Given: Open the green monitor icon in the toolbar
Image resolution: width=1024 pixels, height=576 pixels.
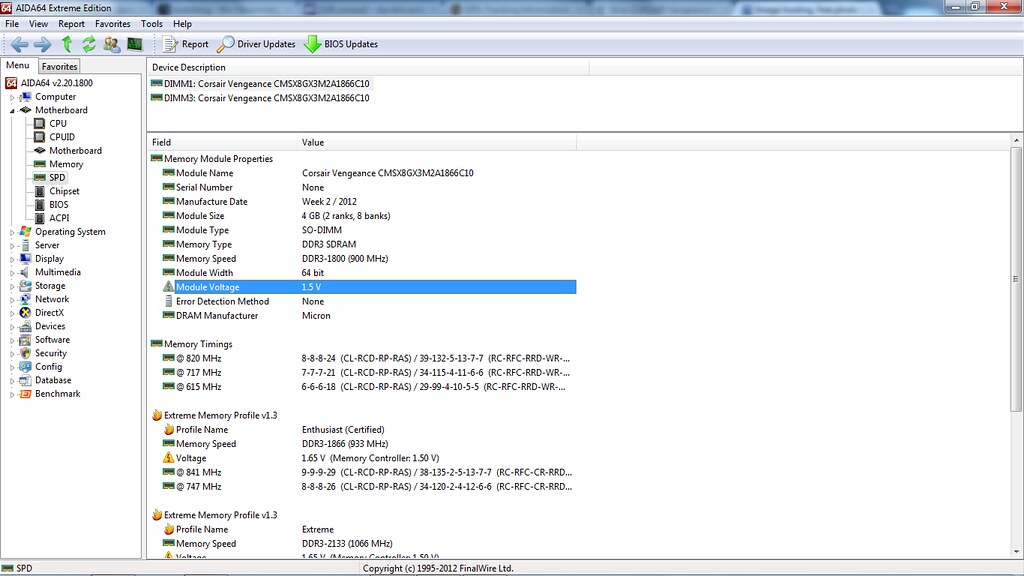Looking at the screenshot, I should (x=135, y=44).
